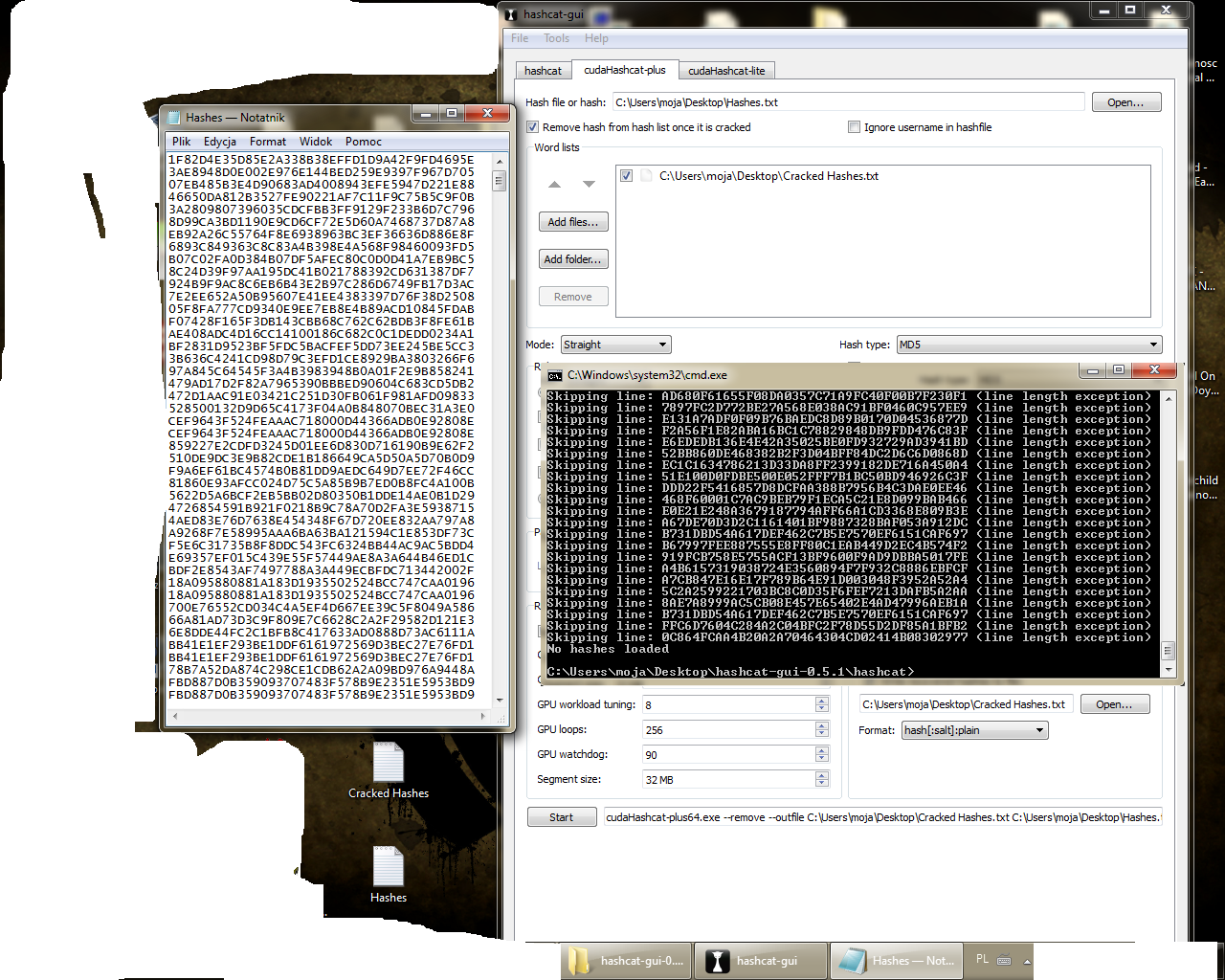Open the Plik menu in Notatnik

point(182,142)
